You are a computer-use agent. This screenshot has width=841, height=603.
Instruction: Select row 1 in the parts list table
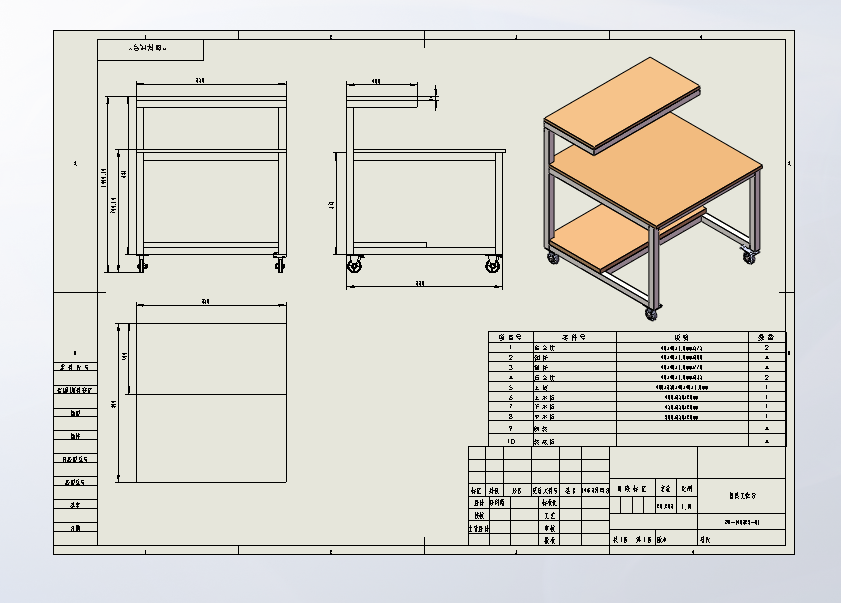tap(637, 348)
